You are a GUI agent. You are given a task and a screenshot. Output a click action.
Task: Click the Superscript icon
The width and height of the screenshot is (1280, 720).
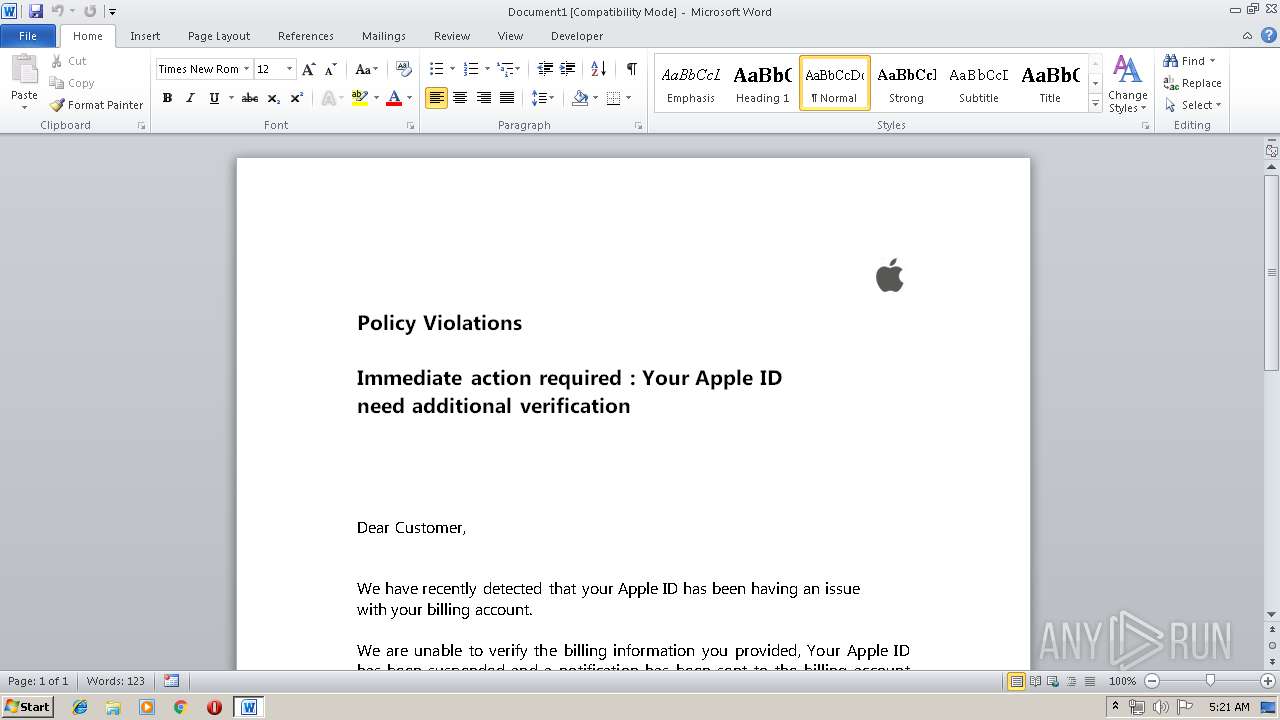click(x=297, y=98)
